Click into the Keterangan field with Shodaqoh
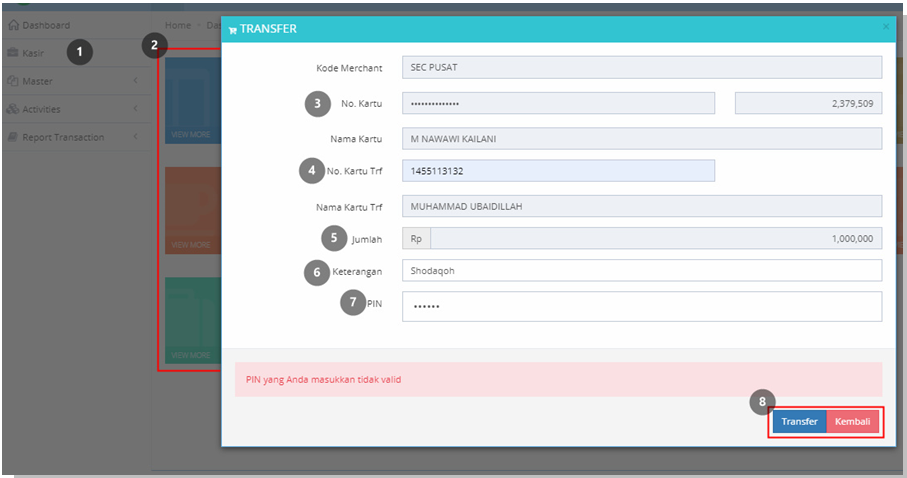Viewport: 907px width, 478px height. click(642, 270)
